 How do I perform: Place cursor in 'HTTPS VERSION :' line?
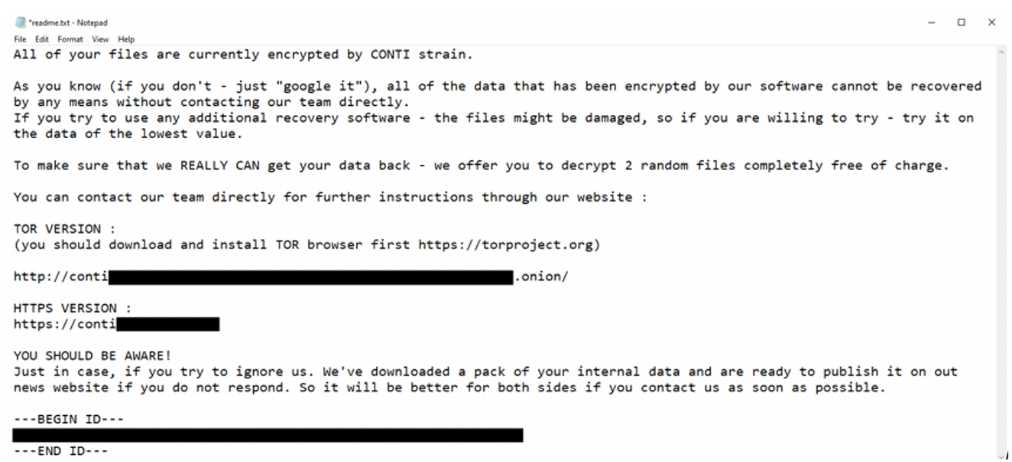(x=73, y=308)
